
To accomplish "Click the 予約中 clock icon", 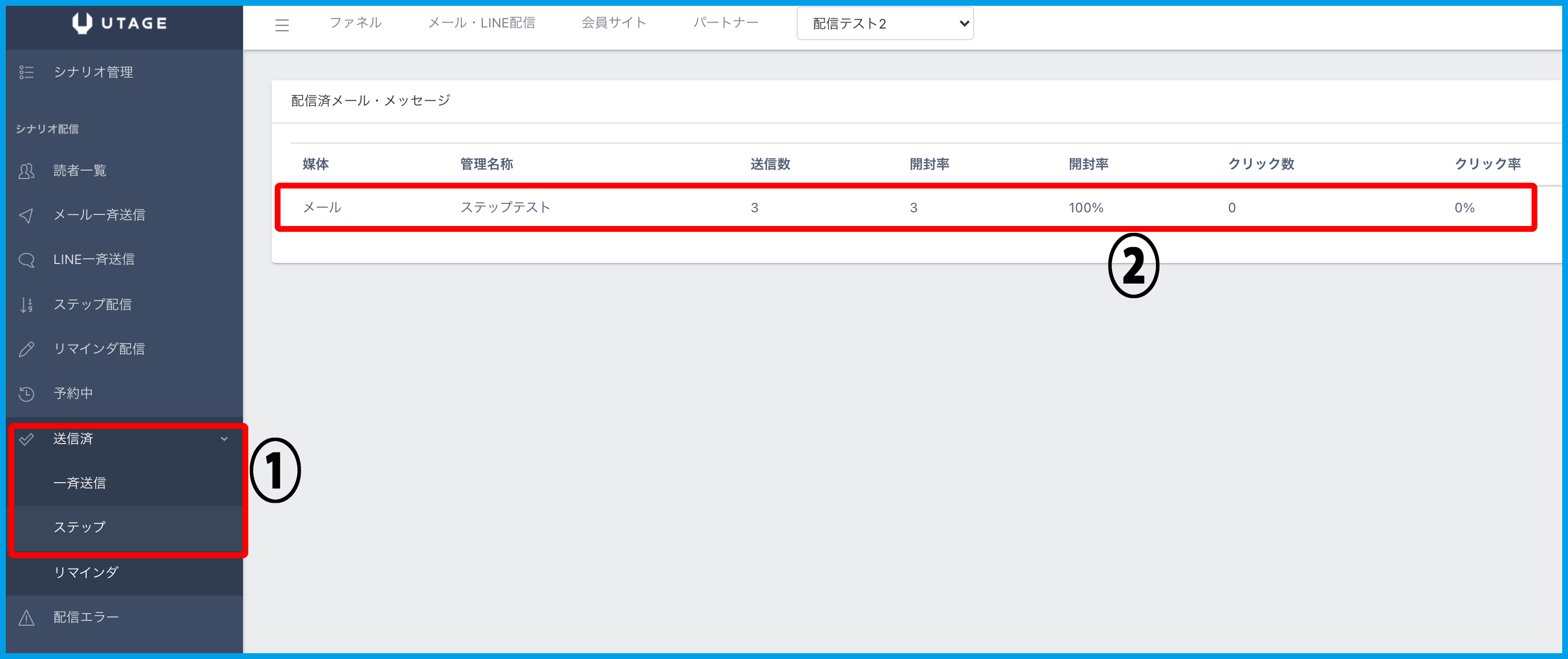I will [26, 394].
